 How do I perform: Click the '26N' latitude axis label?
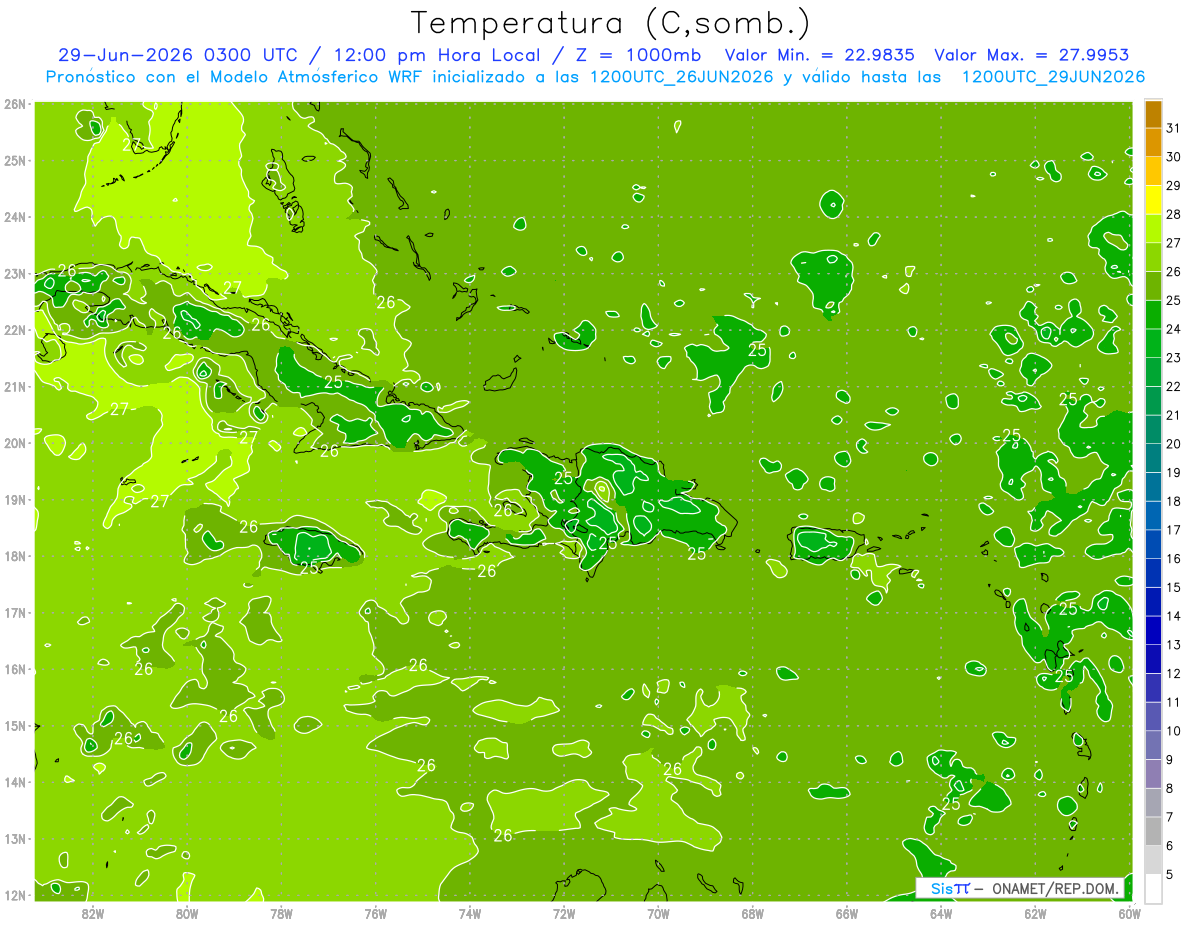click(x=15, y=104)
